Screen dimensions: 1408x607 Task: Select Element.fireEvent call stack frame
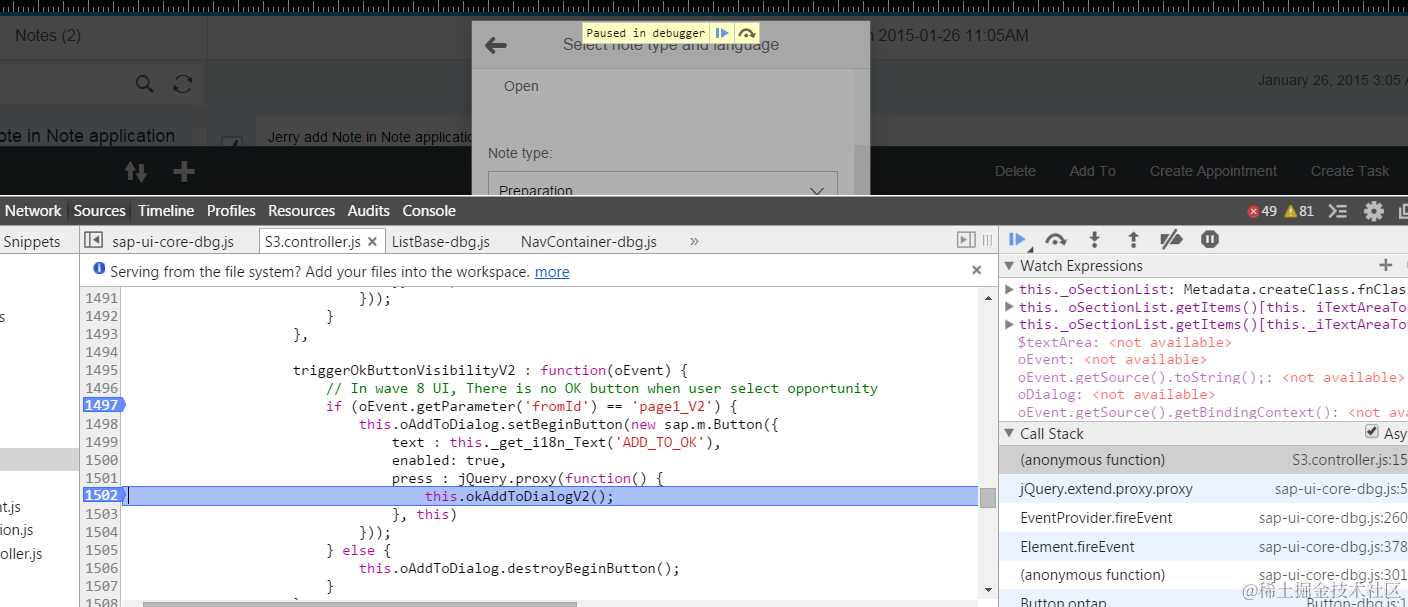click(1203, 547)
